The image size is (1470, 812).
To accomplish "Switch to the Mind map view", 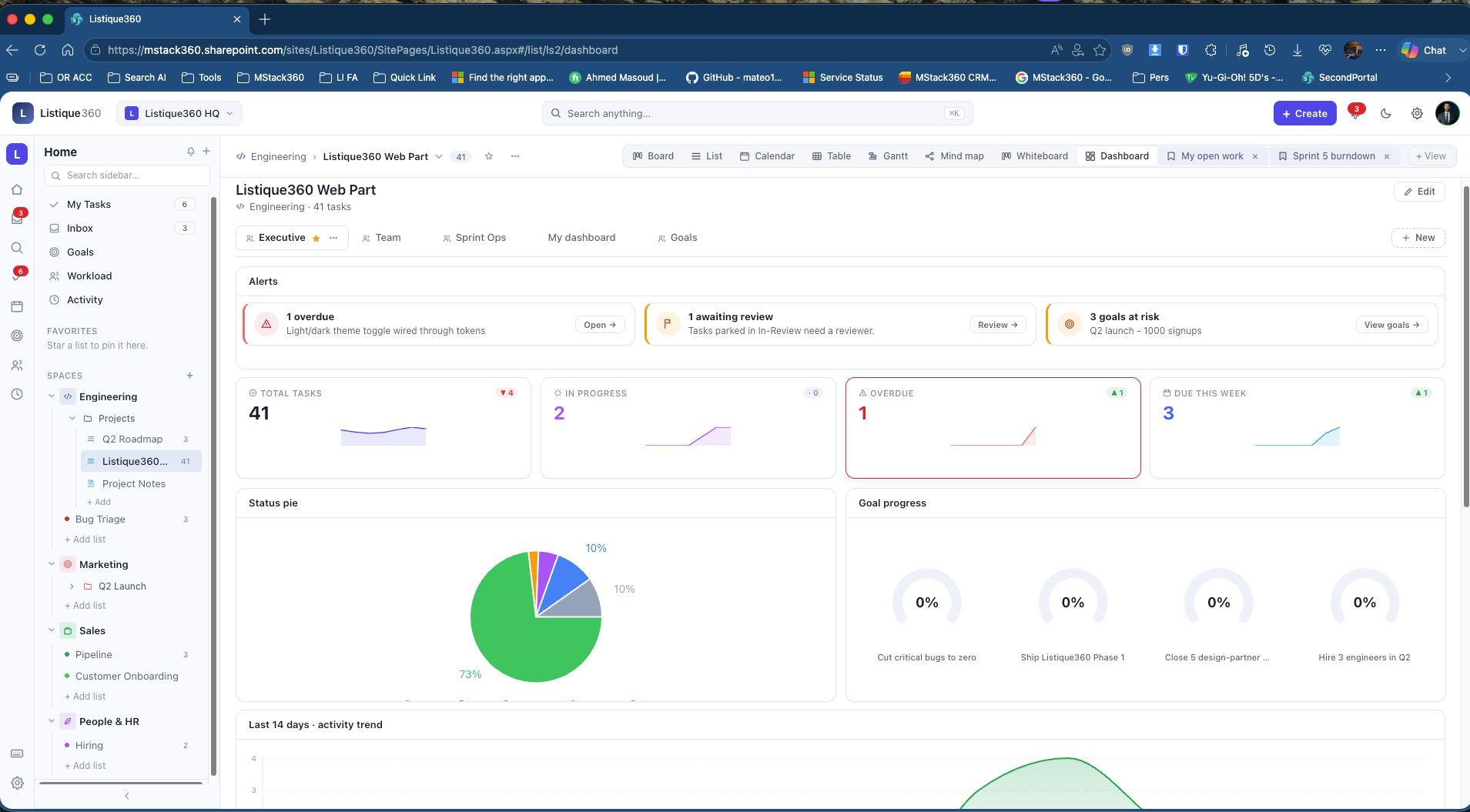I will [x=954, y=156].
